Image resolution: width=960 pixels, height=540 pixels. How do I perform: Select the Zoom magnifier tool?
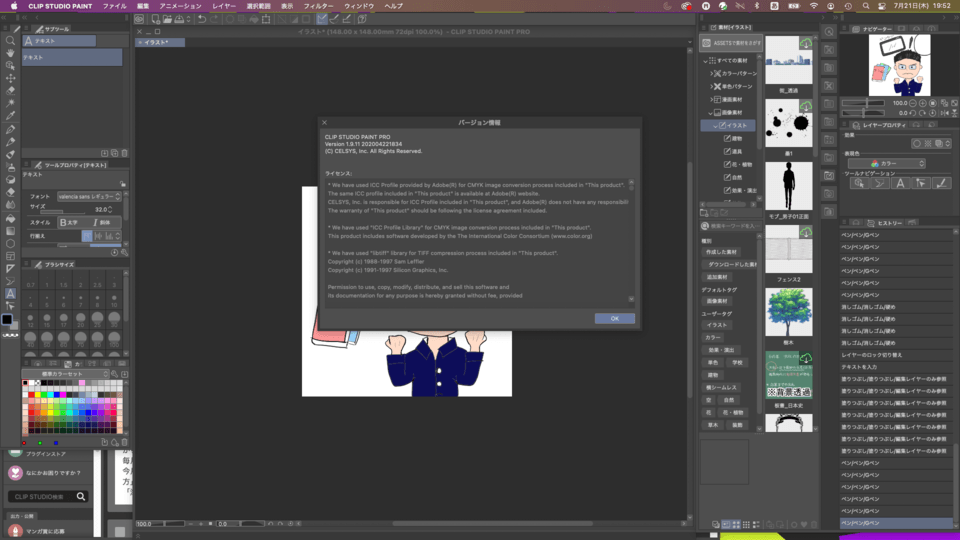click(x=10, y=40)
